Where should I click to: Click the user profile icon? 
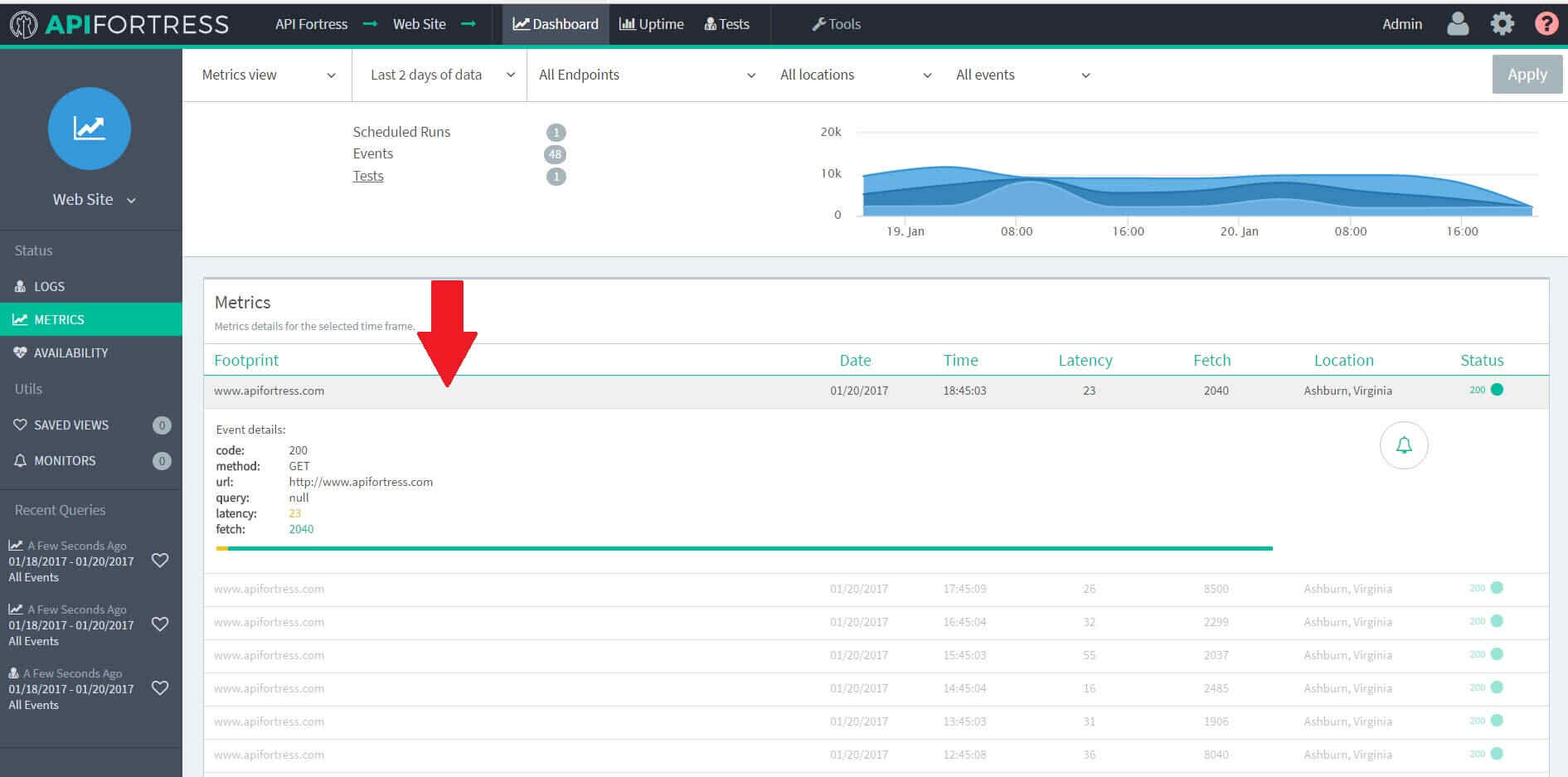click(1457, 24)
